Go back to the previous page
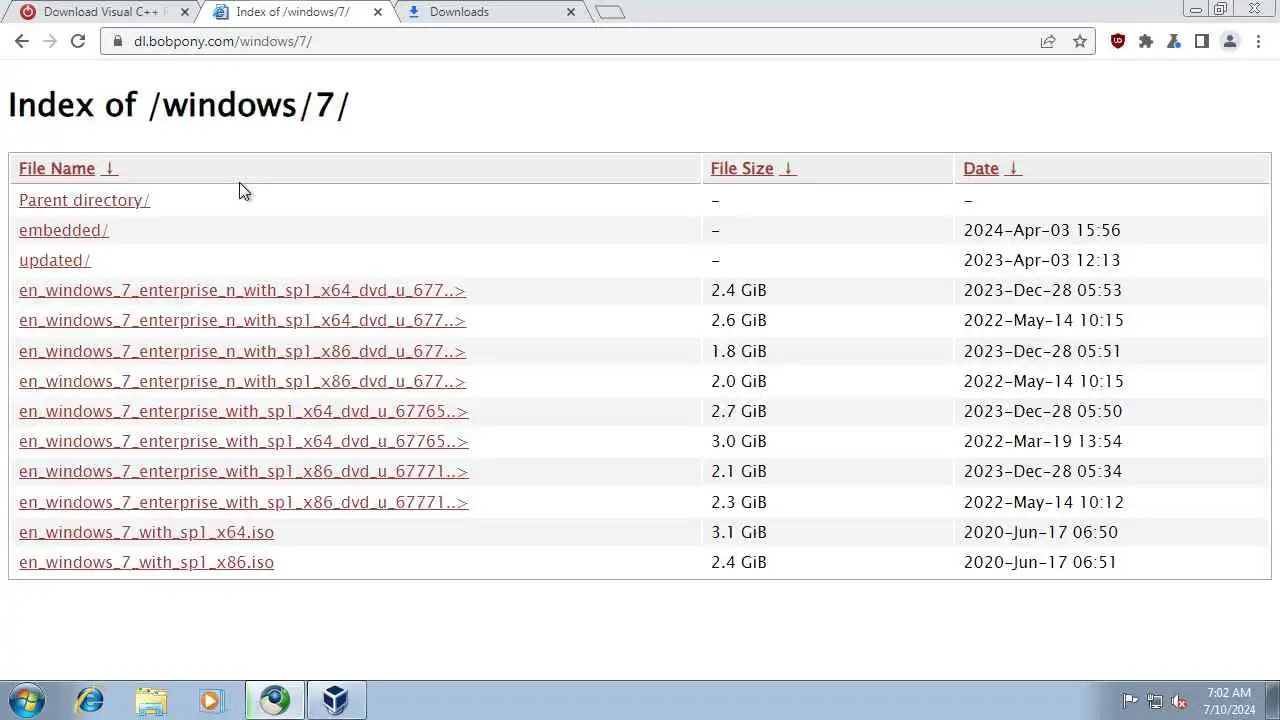 coord(22,41)
